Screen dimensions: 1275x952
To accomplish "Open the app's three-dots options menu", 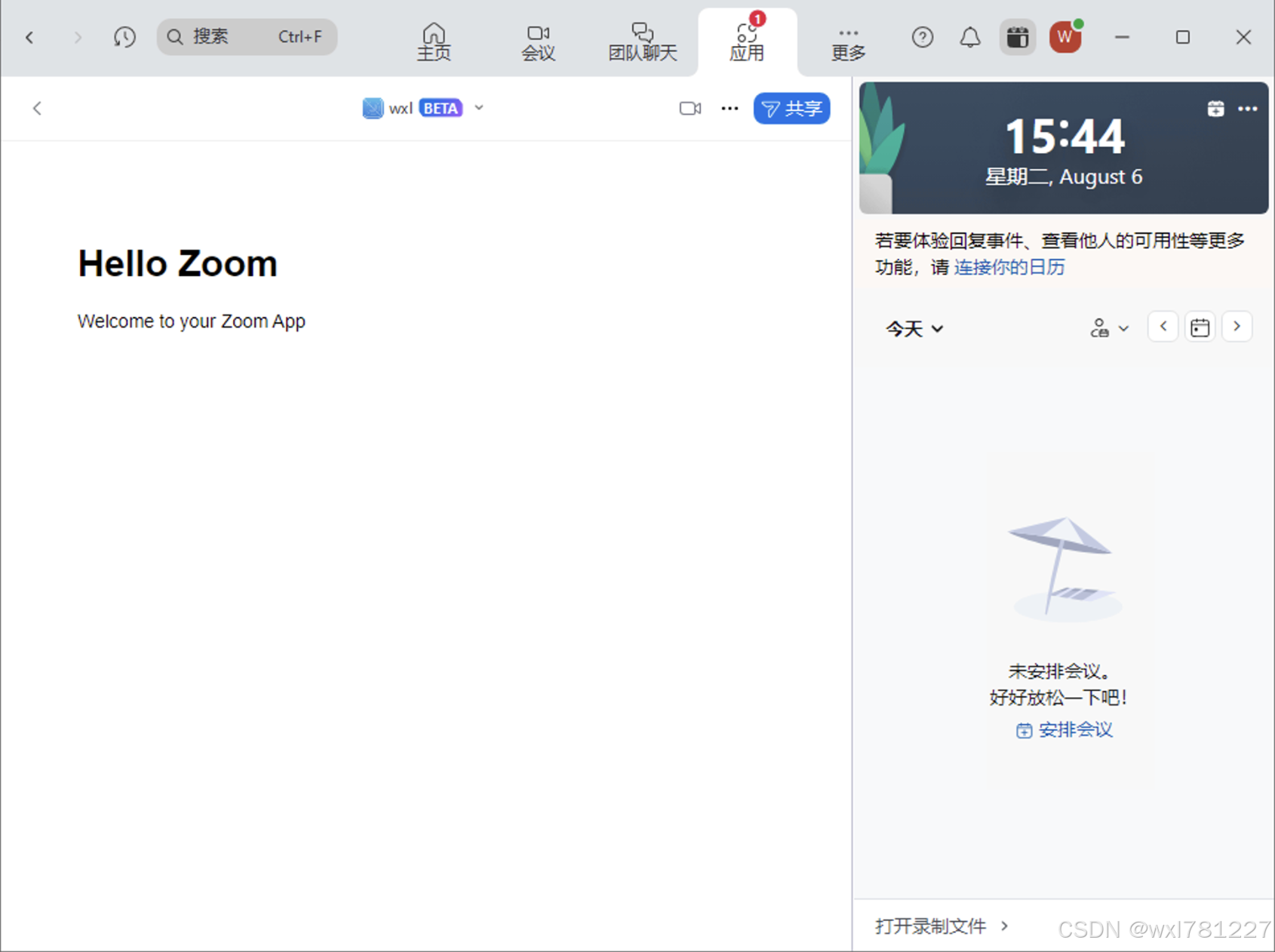I will coord(730,109).
